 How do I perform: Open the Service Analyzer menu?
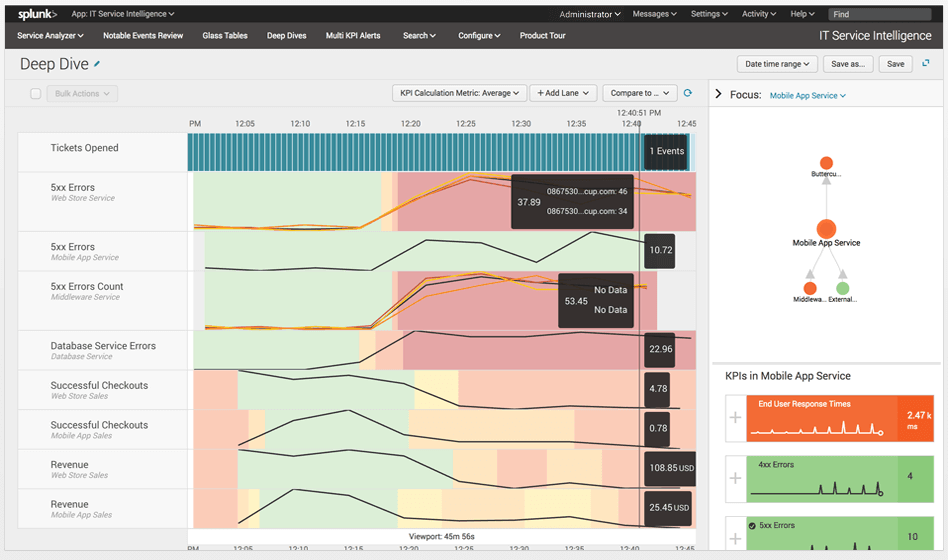click(50, 36)
